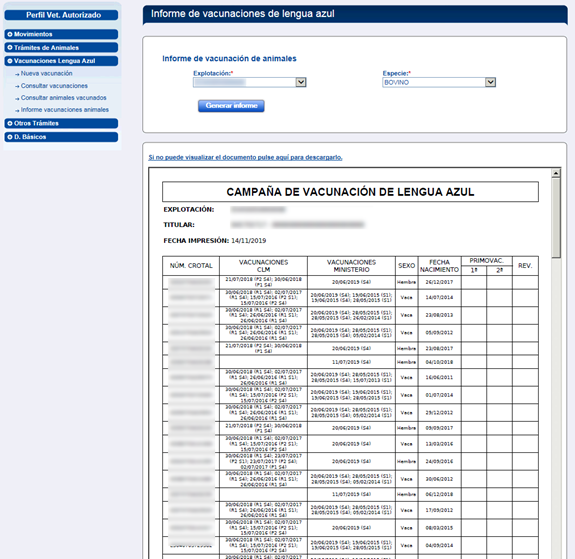Click the birth date 24/09/2016 cell
This screenshot has width=575, height=559.
tap(439, 461)
